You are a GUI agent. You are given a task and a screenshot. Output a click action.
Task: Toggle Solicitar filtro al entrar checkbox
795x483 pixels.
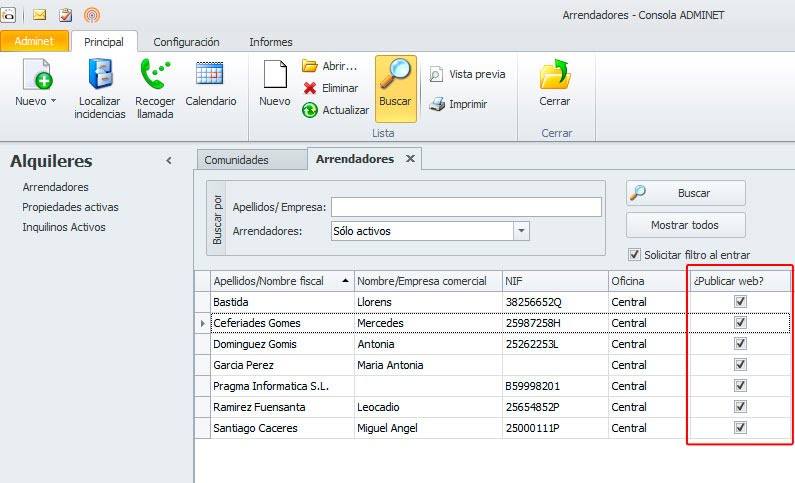coord(634,255)
